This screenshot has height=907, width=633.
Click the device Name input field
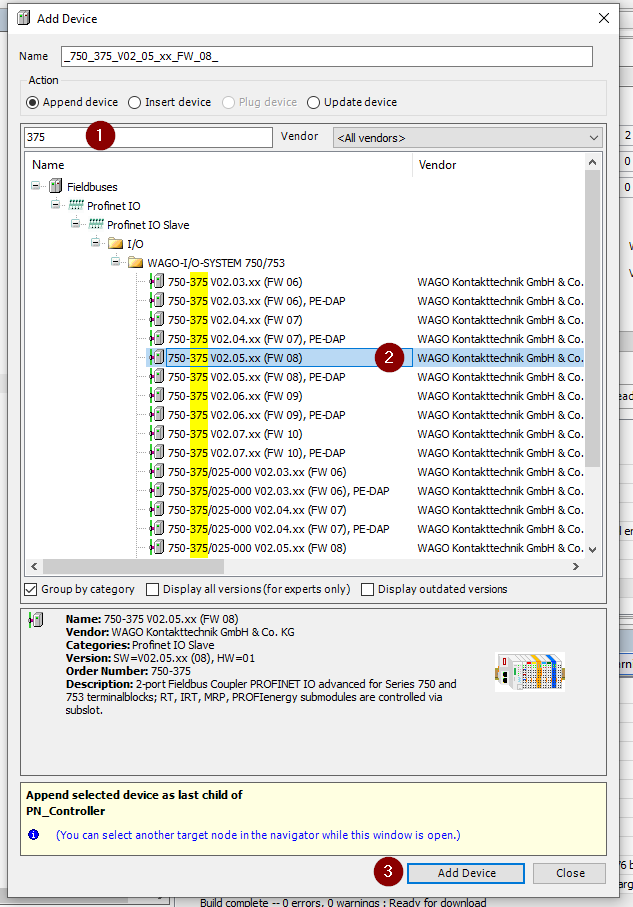tap(327, 56)
